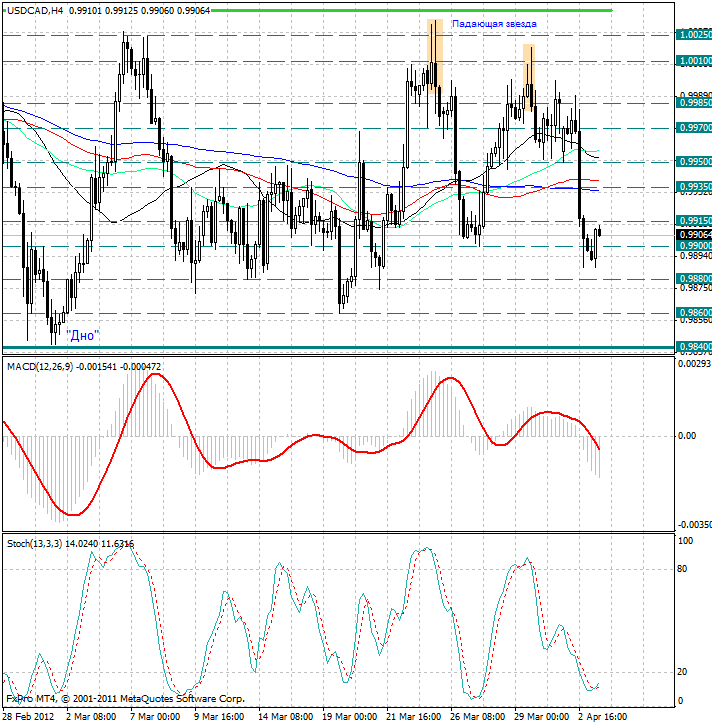This screenshot has height=724, width=712.
Task: Click the 28 Feb 2012 date label
Action: [x=27, y=716]
